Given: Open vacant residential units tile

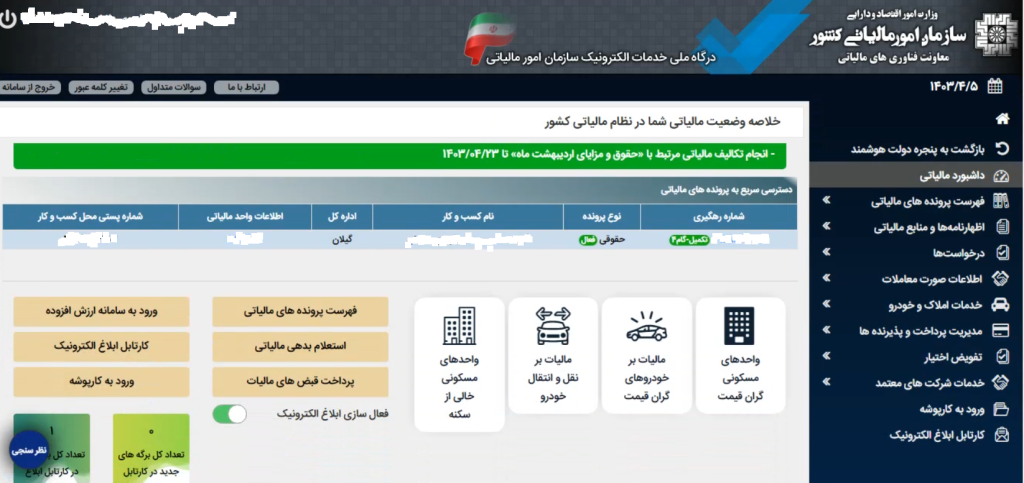Looking at the screenshot, I should [x=459, y=364].
